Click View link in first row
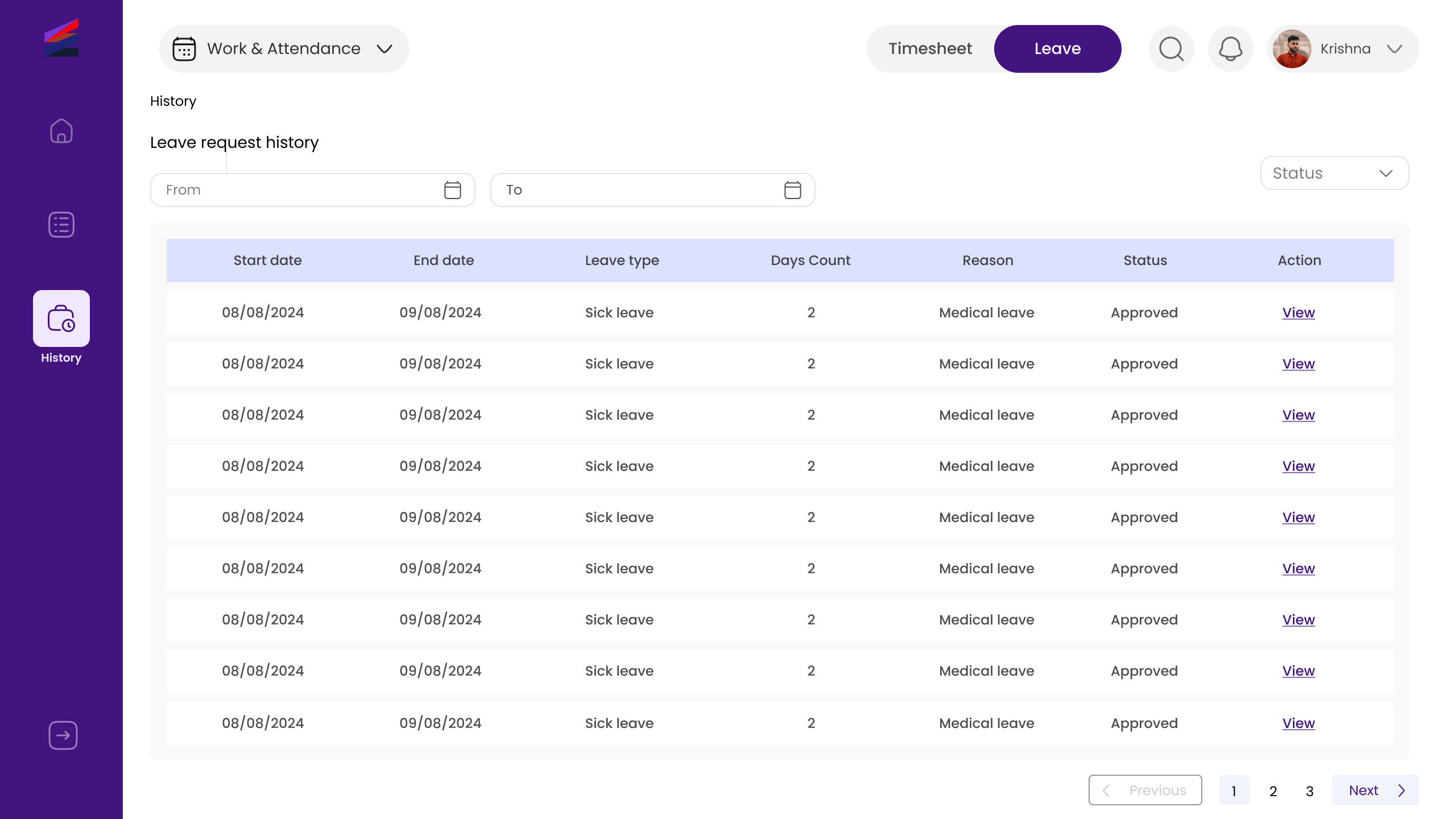Image resolution: width=1456 pixels, height=819 pixels. (x=1298, y=313)
